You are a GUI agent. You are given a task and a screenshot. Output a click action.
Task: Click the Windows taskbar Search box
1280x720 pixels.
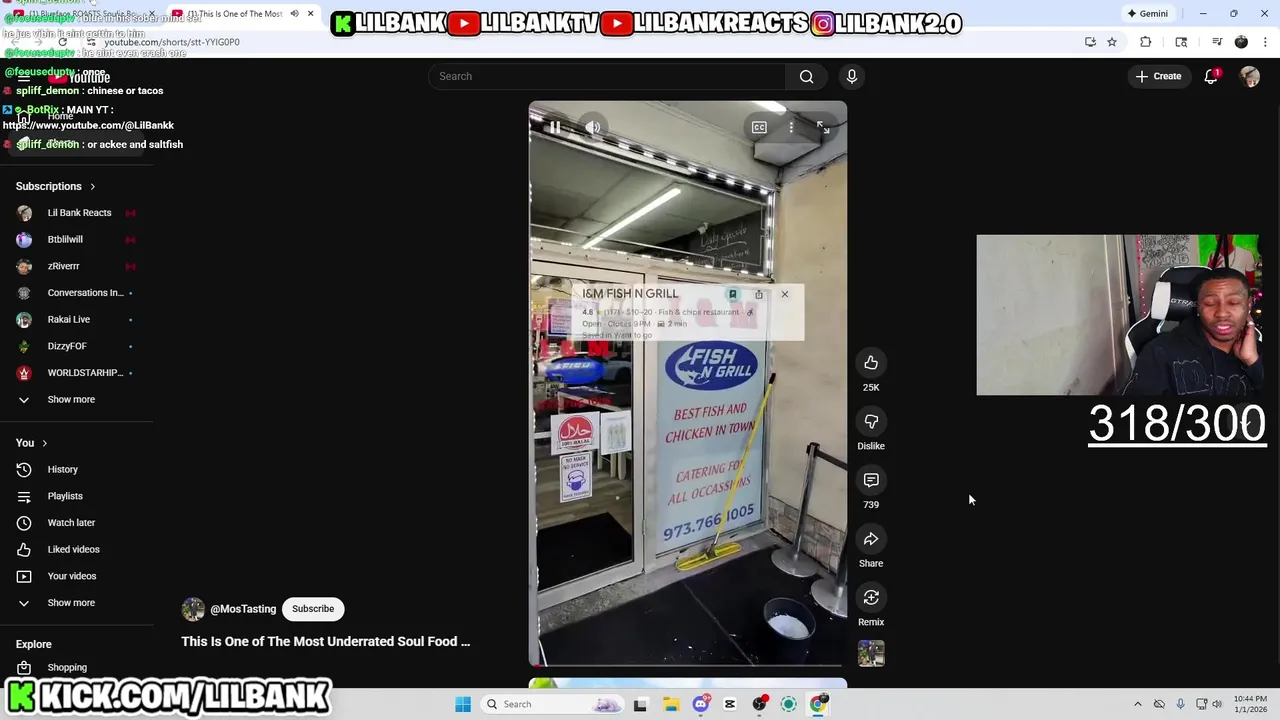pos(553,704)
